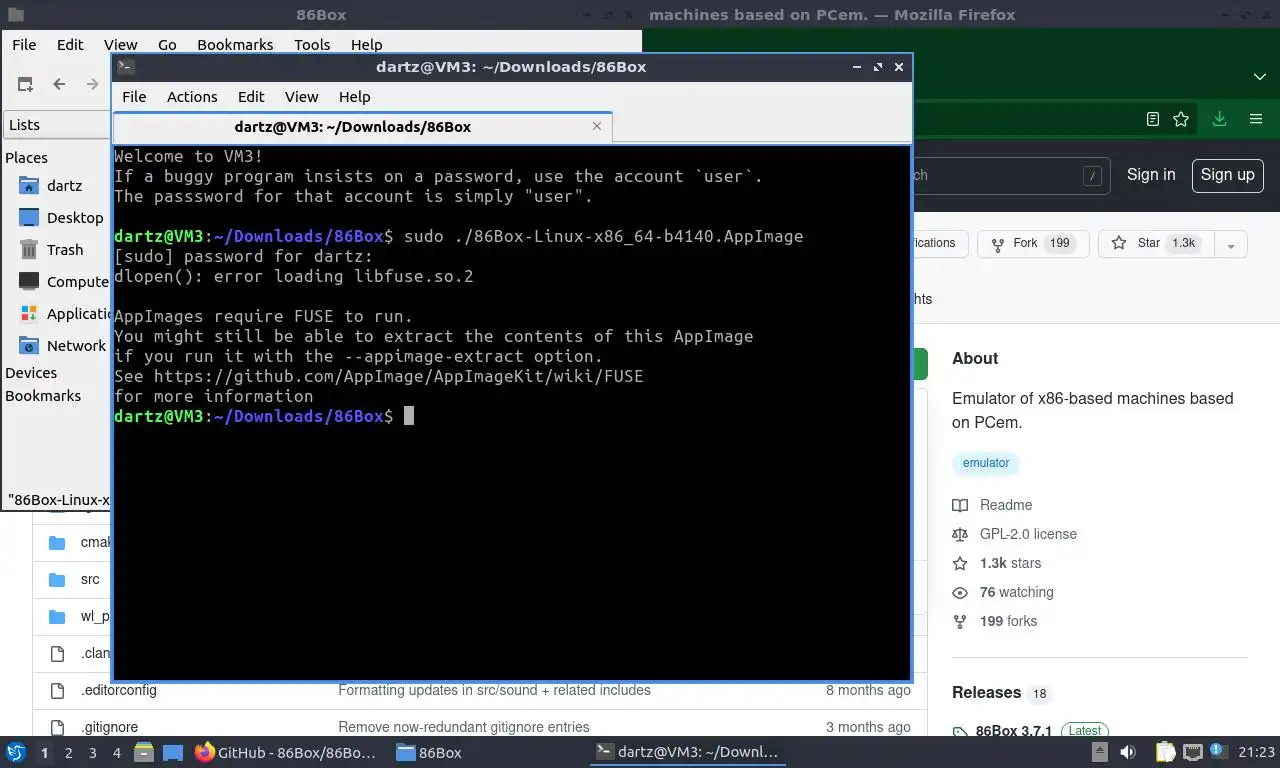Screen dimensions: 1280x768
Task: Open Lists side pane mode dropdown
Action: click(x=57, y=125)
